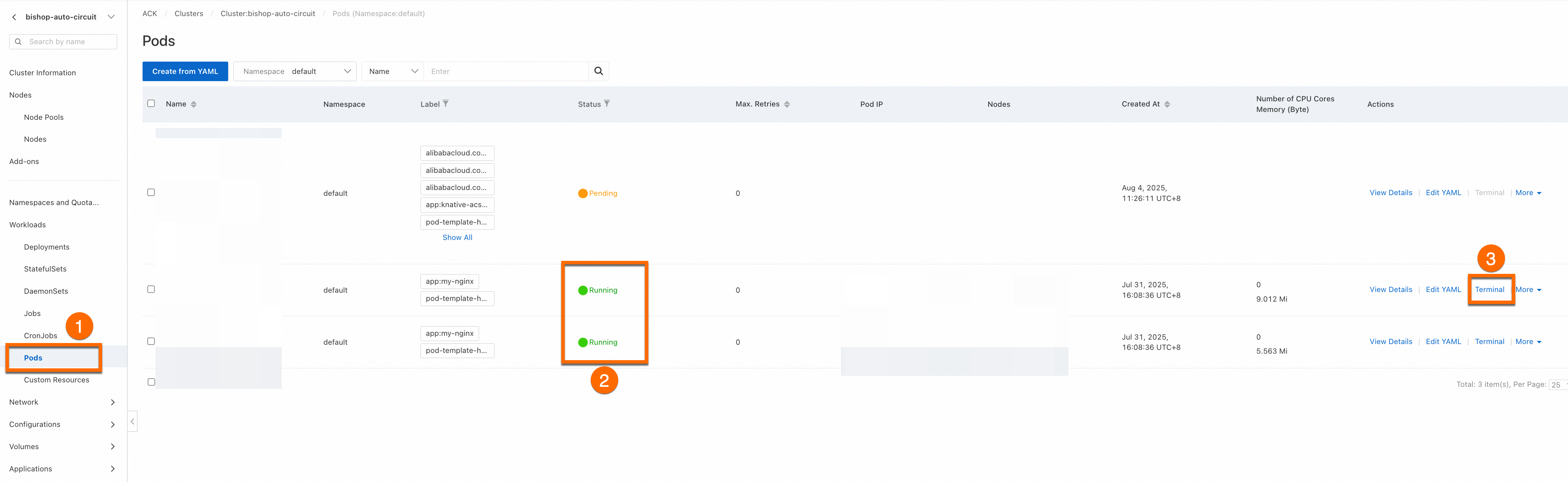The width and height of the screenshot is (1568, 482).
Task: Select the Pending pod row checkbox
Action: click(x=151, y=193)
